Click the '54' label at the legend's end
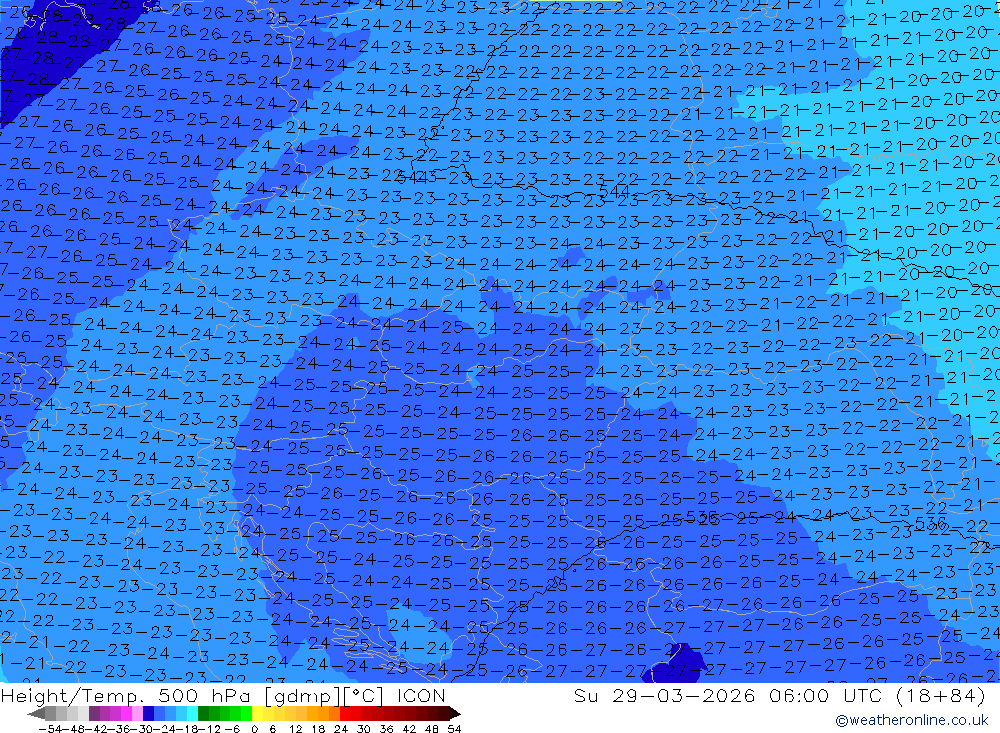 (454, 729)
